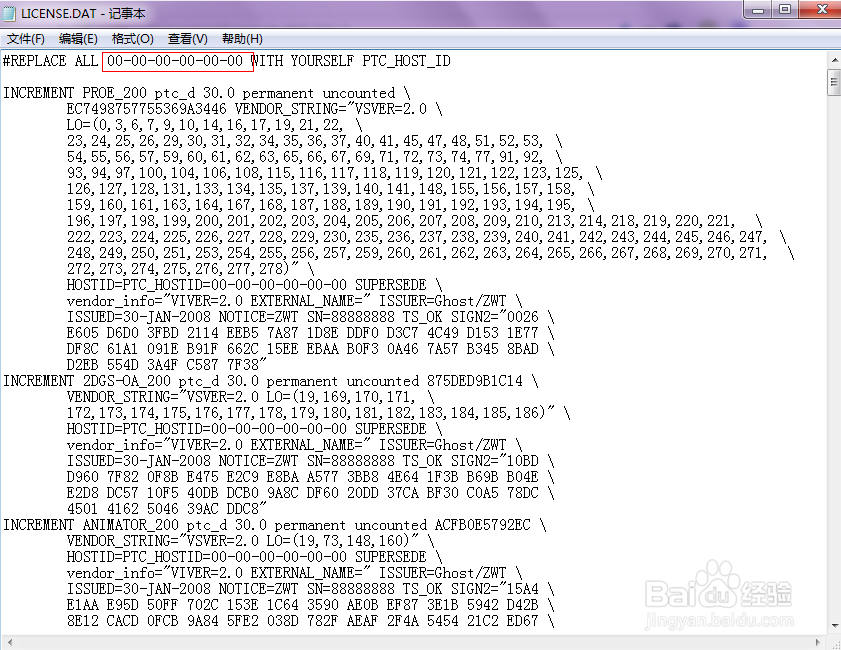Open the 文件(F) menu
Image resolution: width=841 pixels, height=650 pixels.
pos(25,39)
